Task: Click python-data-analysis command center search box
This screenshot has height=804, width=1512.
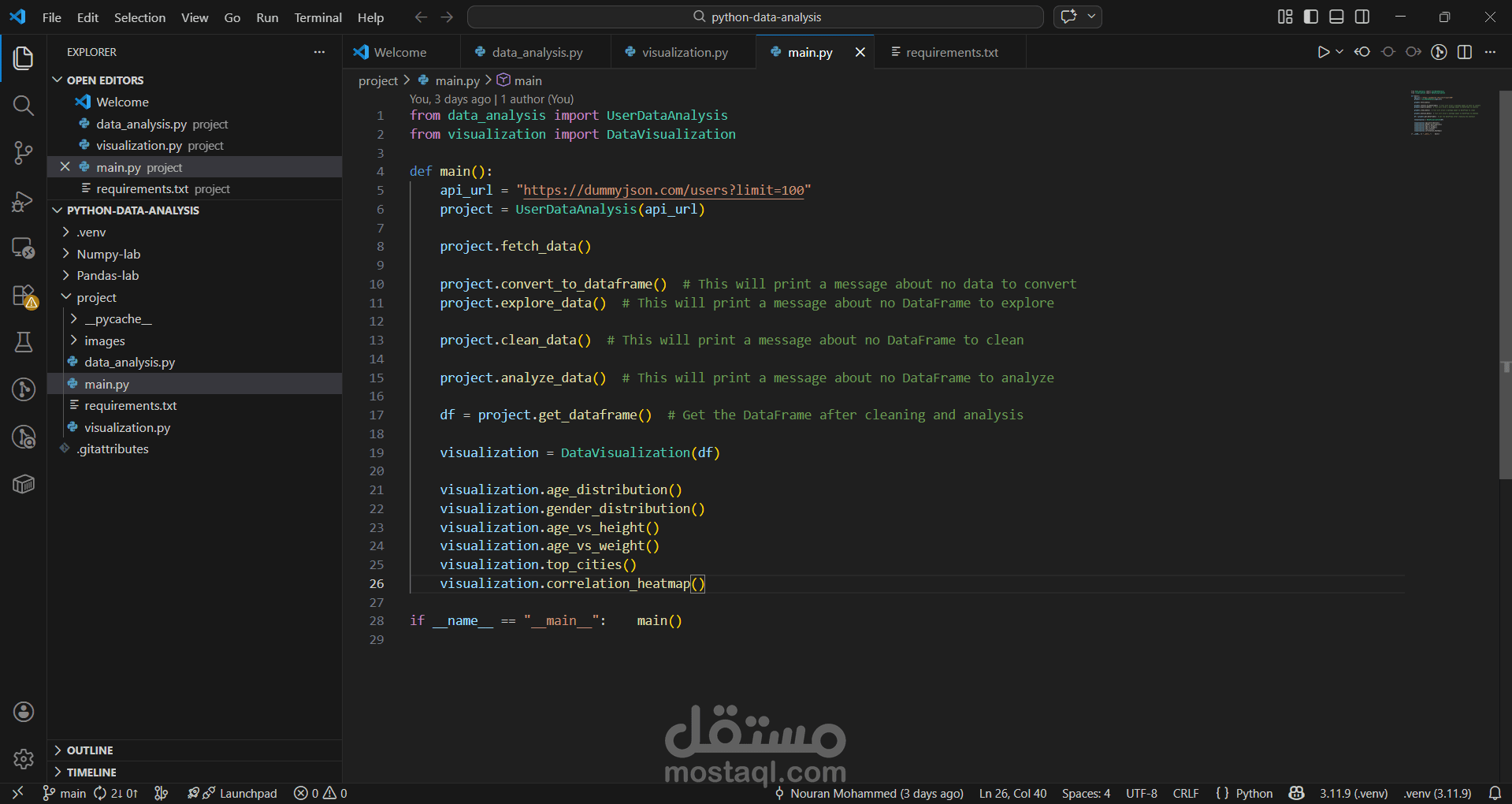Action: (x=756, y=17)
